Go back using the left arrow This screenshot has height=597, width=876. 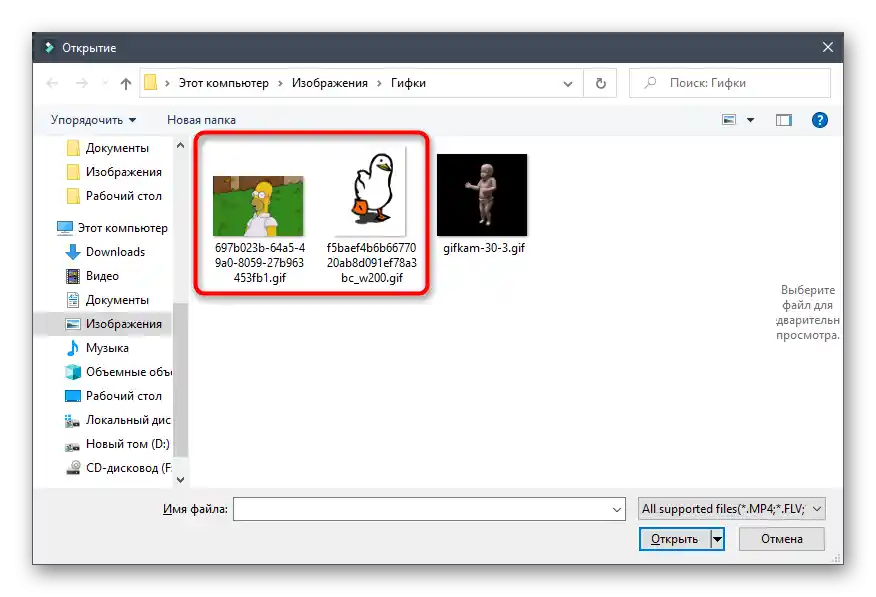pos(52,83)
